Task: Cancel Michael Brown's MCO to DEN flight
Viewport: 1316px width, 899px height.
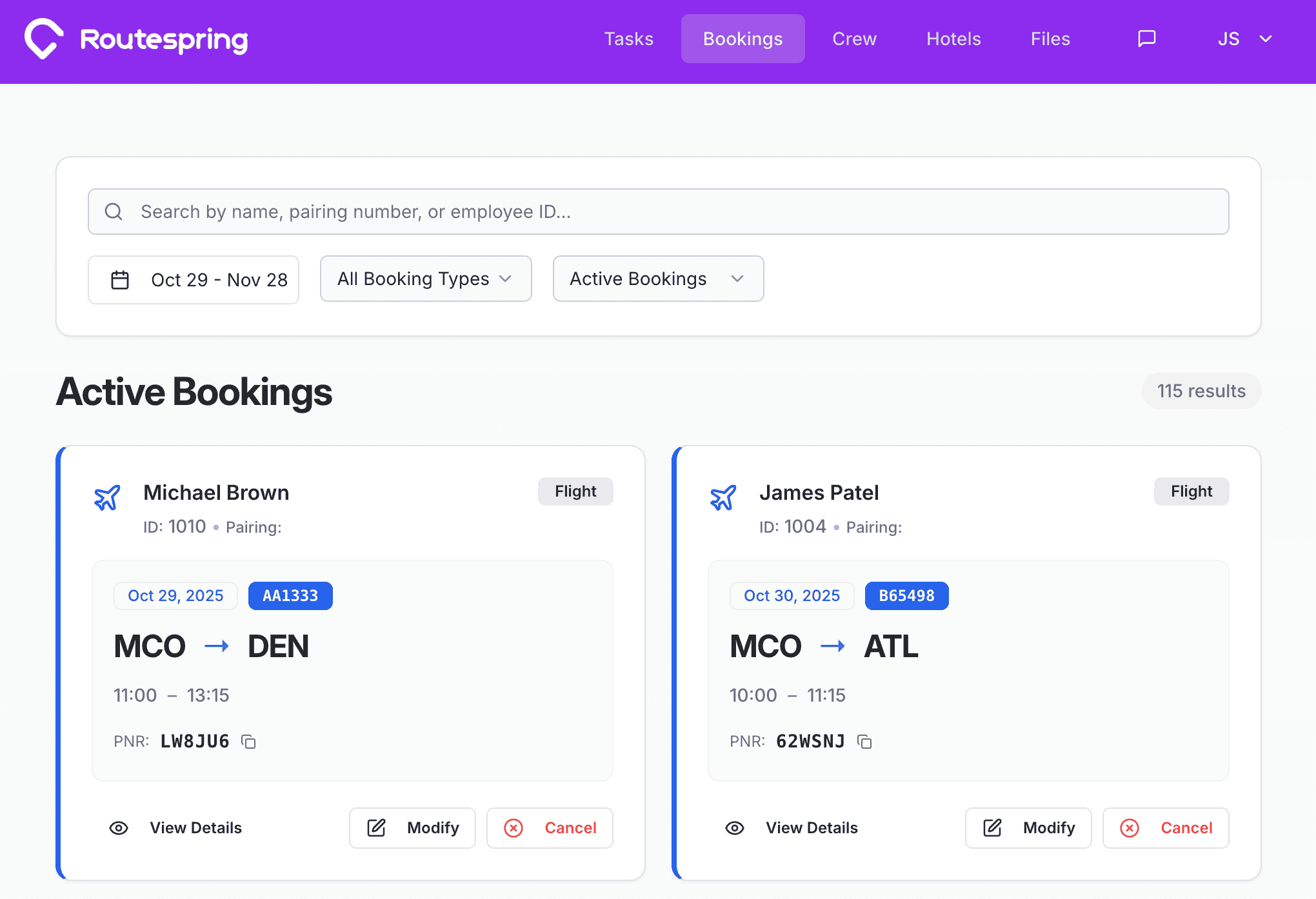Action: tap(550, 827)
